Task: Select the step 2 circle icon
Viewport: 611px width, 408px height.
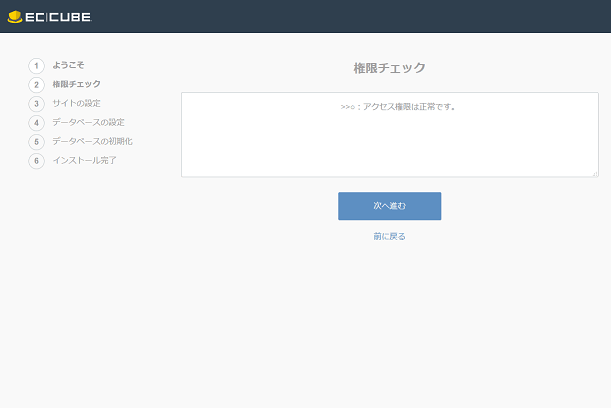Action: [x=37, y=84]
